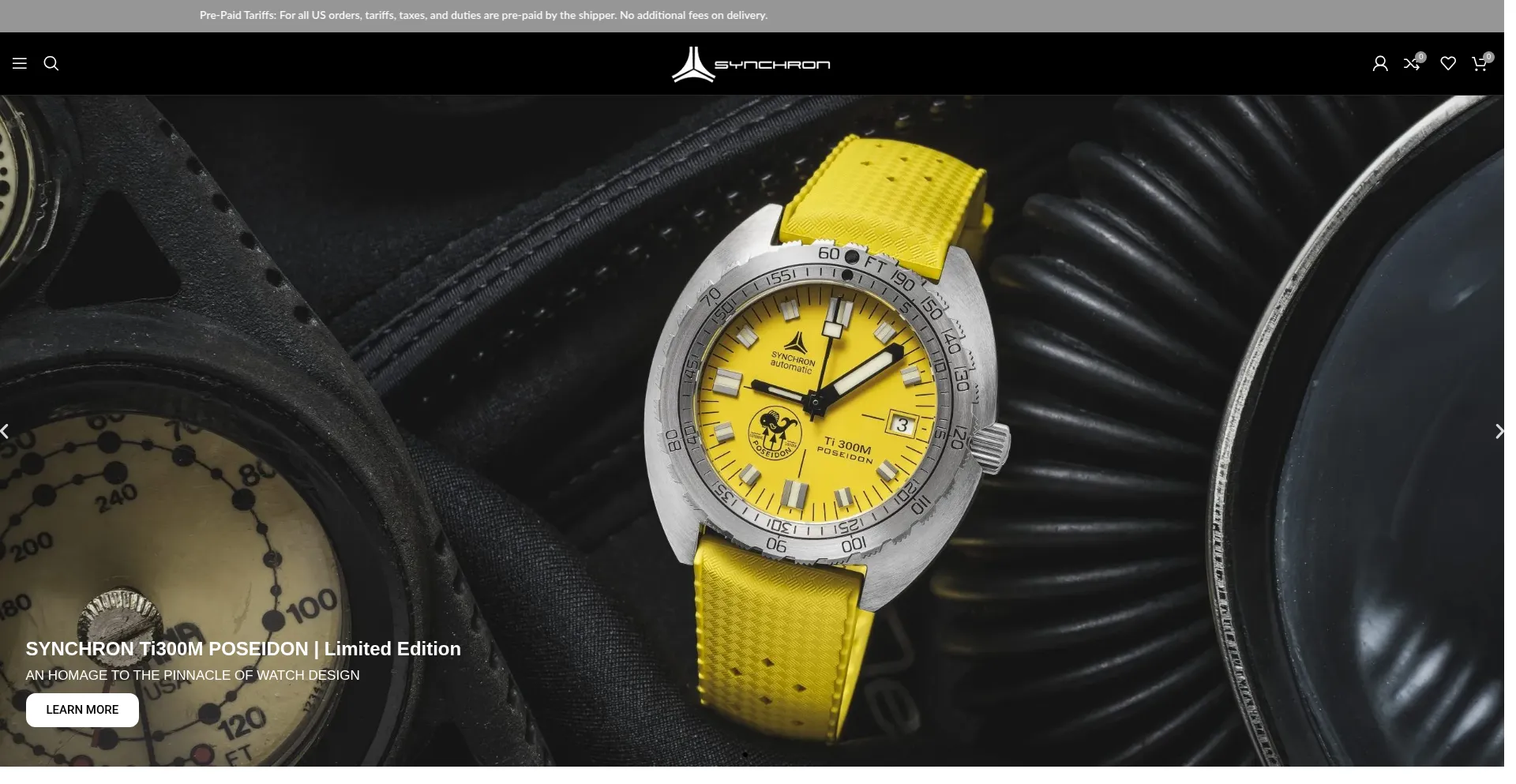Open the shopping cart icon

(1480, 63)
